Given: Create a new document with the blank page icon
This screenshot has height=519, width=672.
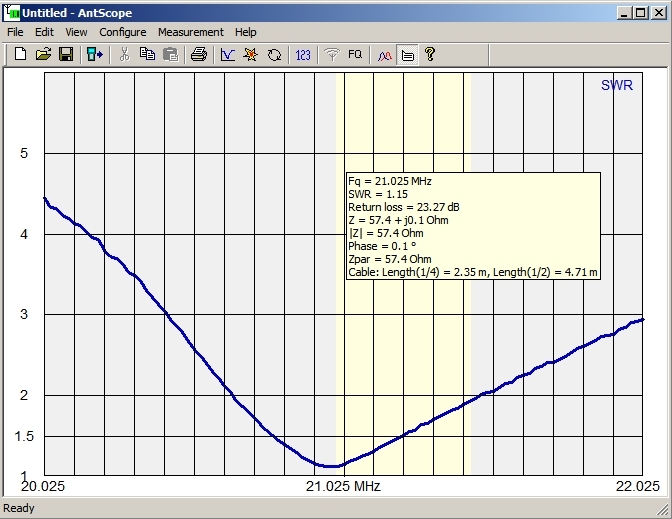Looking at the screenshot, I should click(20, 54).
